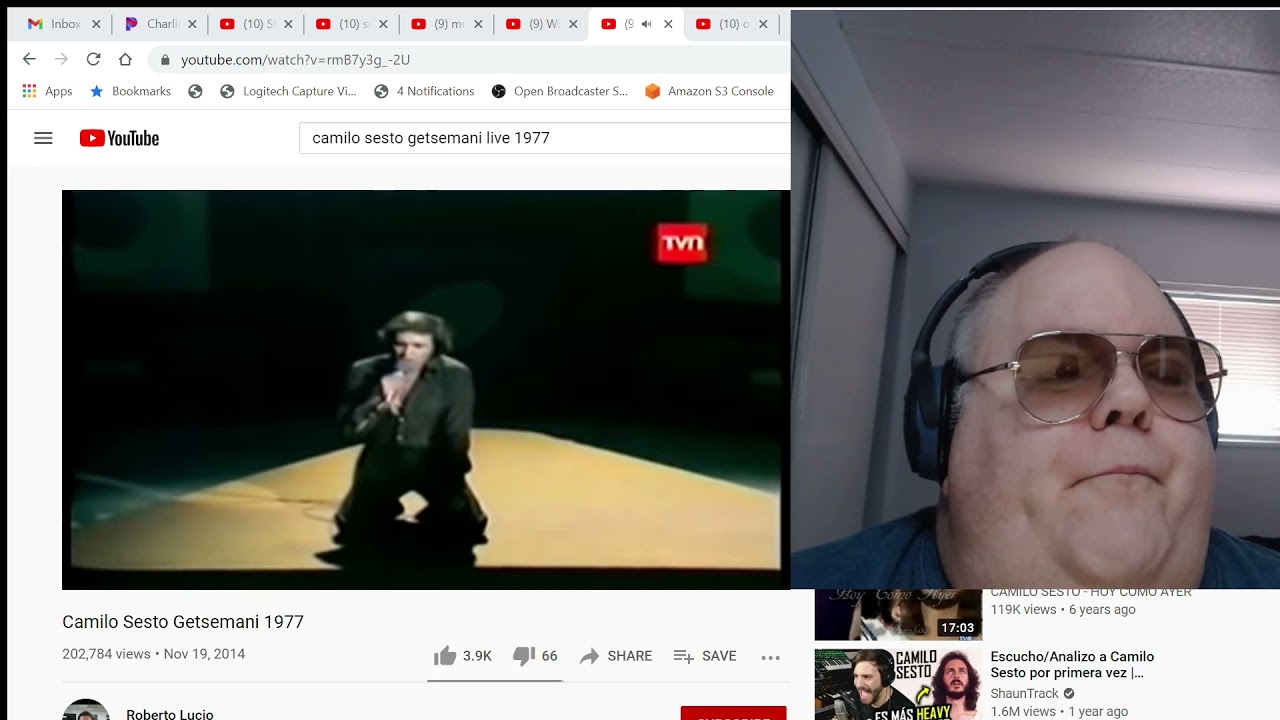The width and height of the screenshot is (1280, 720).
Task: Dislike the video with thumbs down
Action: coord(534,656)
